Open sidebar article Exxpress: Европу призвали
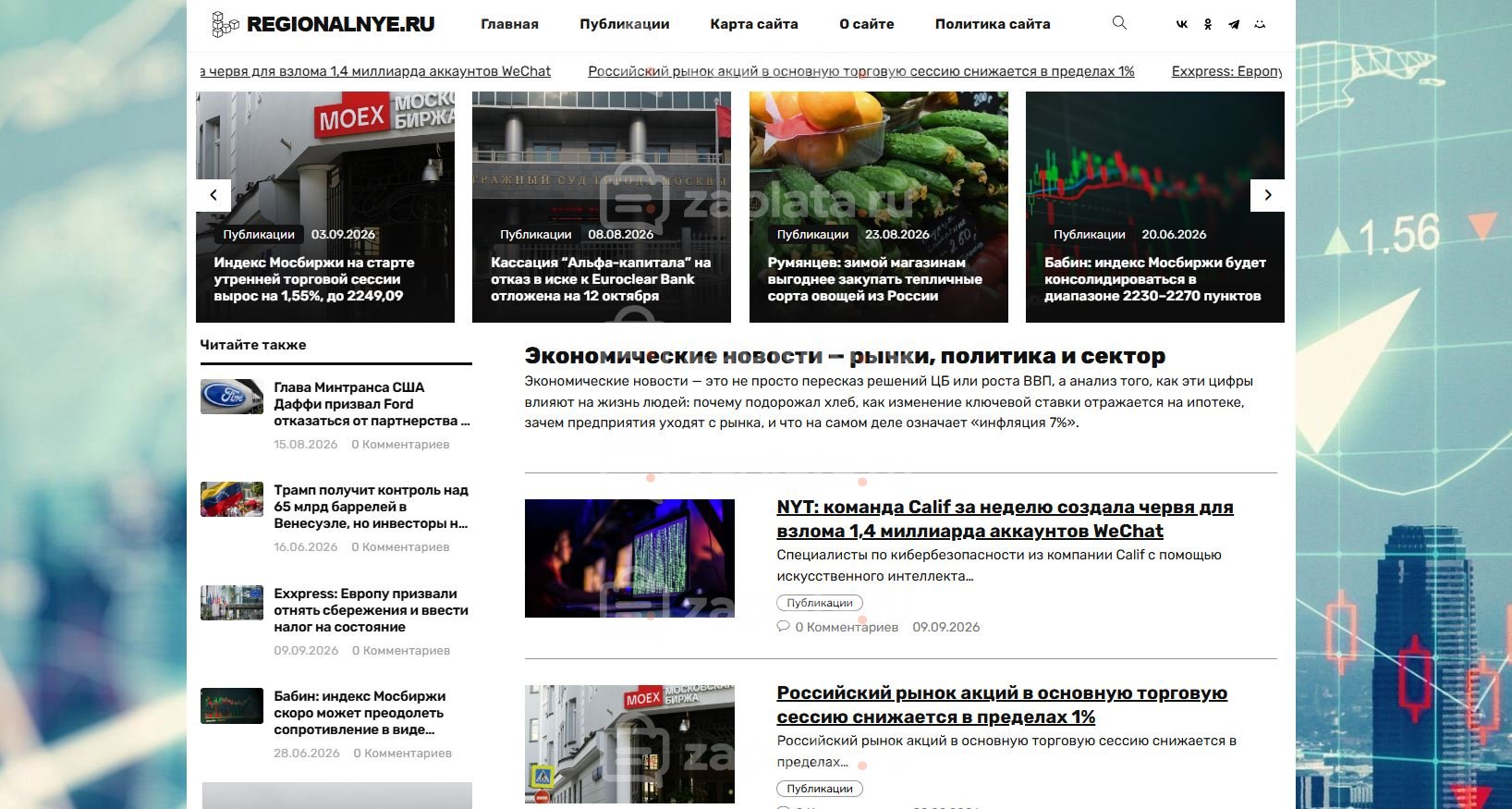Screen dimensions: 1512x809 (371, 610)
